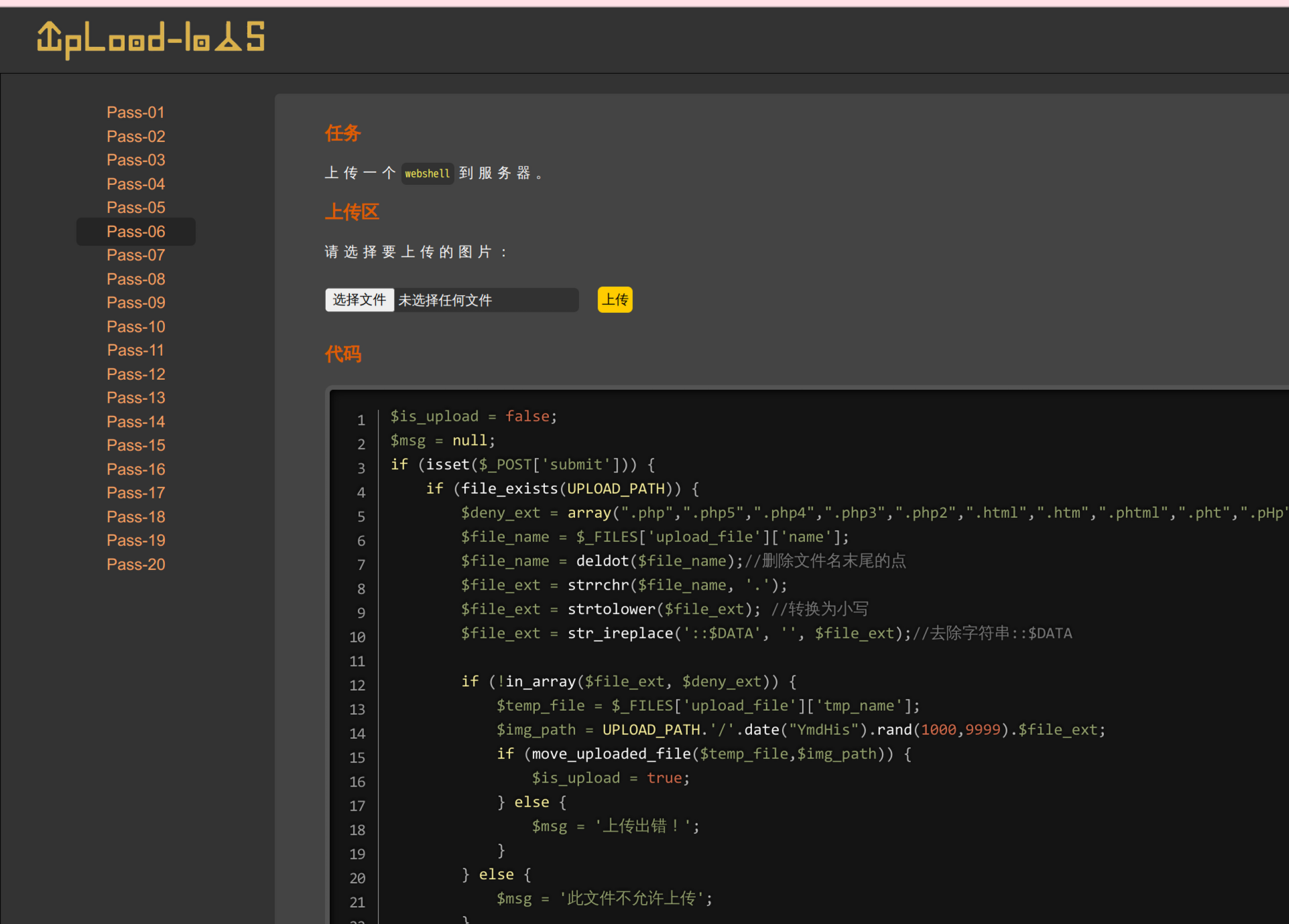The height and width of the screenshot is (924, 1289).
Task: Open the Pass-04 link
Action: tap(135, 184)
